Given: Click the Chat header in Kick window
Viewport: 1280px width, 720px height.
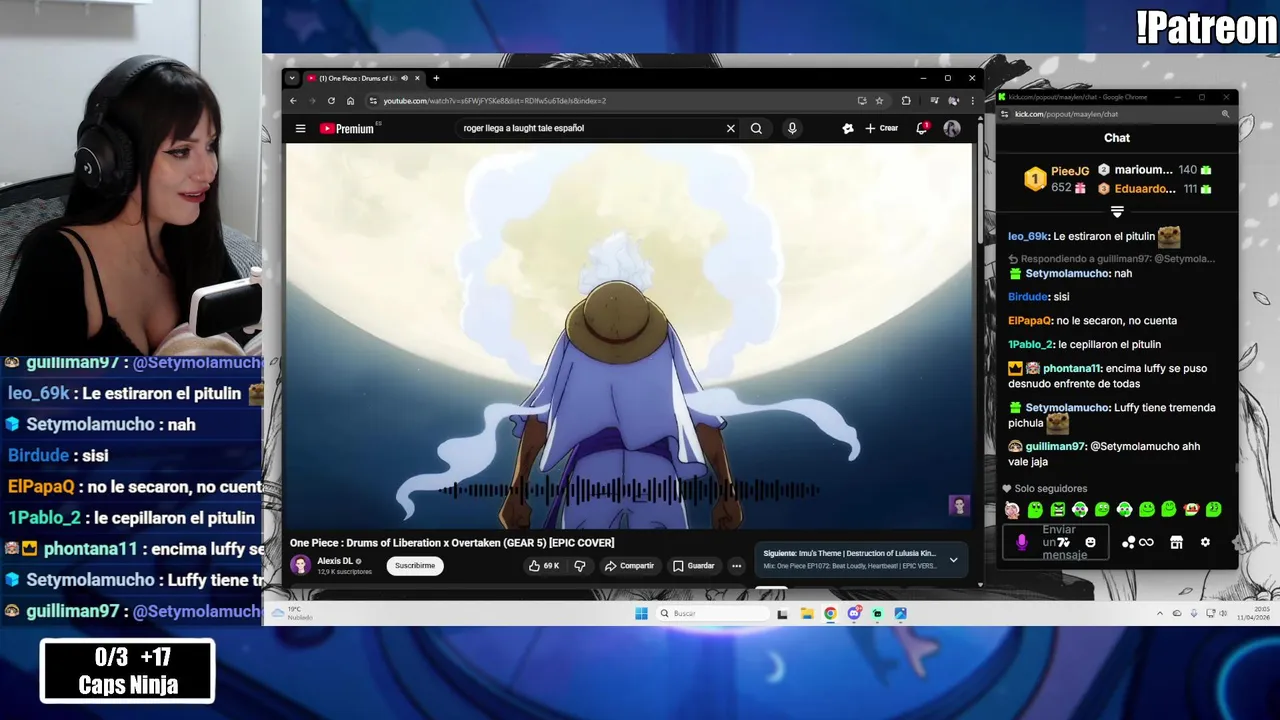Looking at the screenshot, I should [1117, 138].
